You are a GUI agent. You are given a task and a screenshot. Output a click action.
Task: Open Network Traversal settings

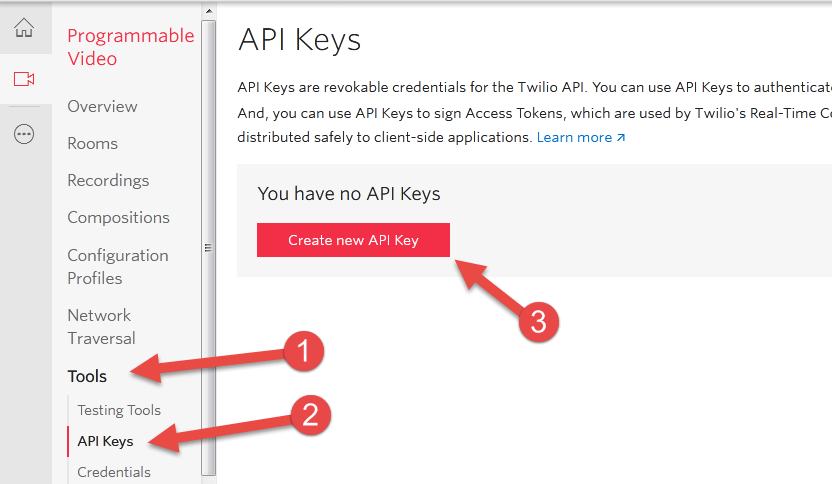pos(101,326)
